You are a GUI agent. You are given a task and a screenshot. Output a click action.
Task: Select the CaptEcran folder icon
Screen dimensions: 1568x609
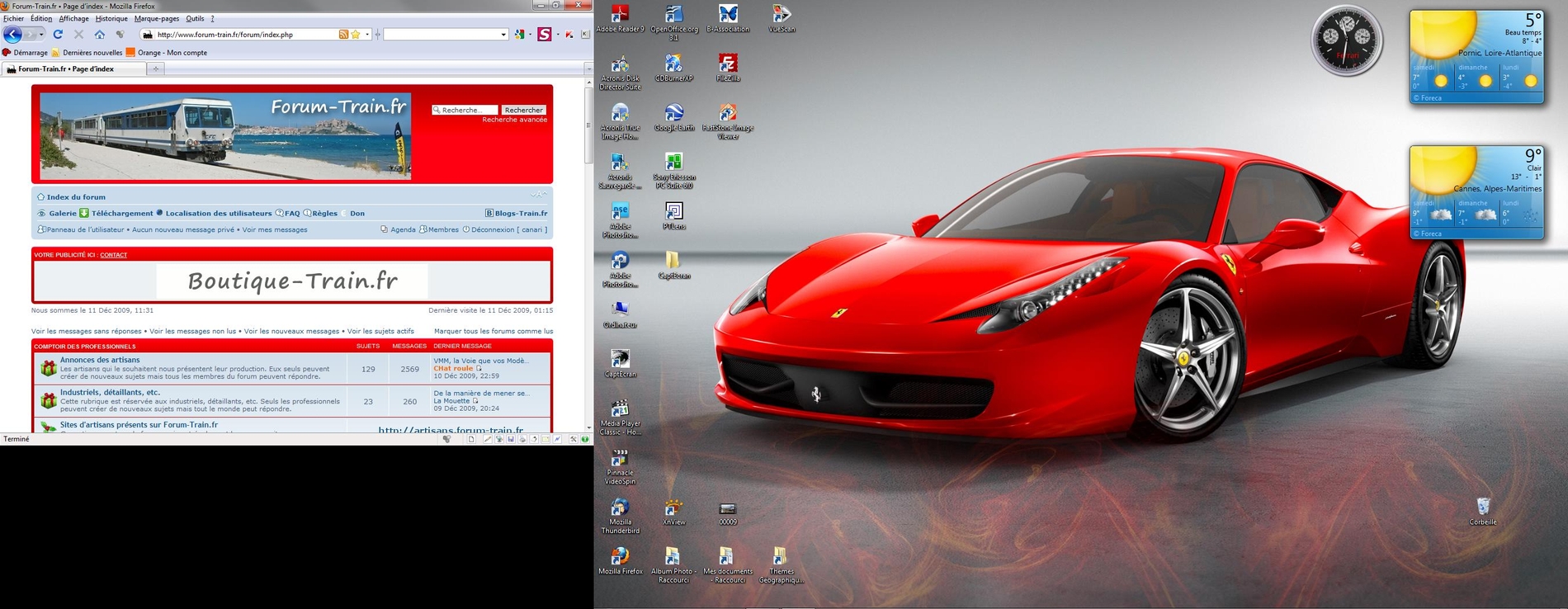pos(674,266)
